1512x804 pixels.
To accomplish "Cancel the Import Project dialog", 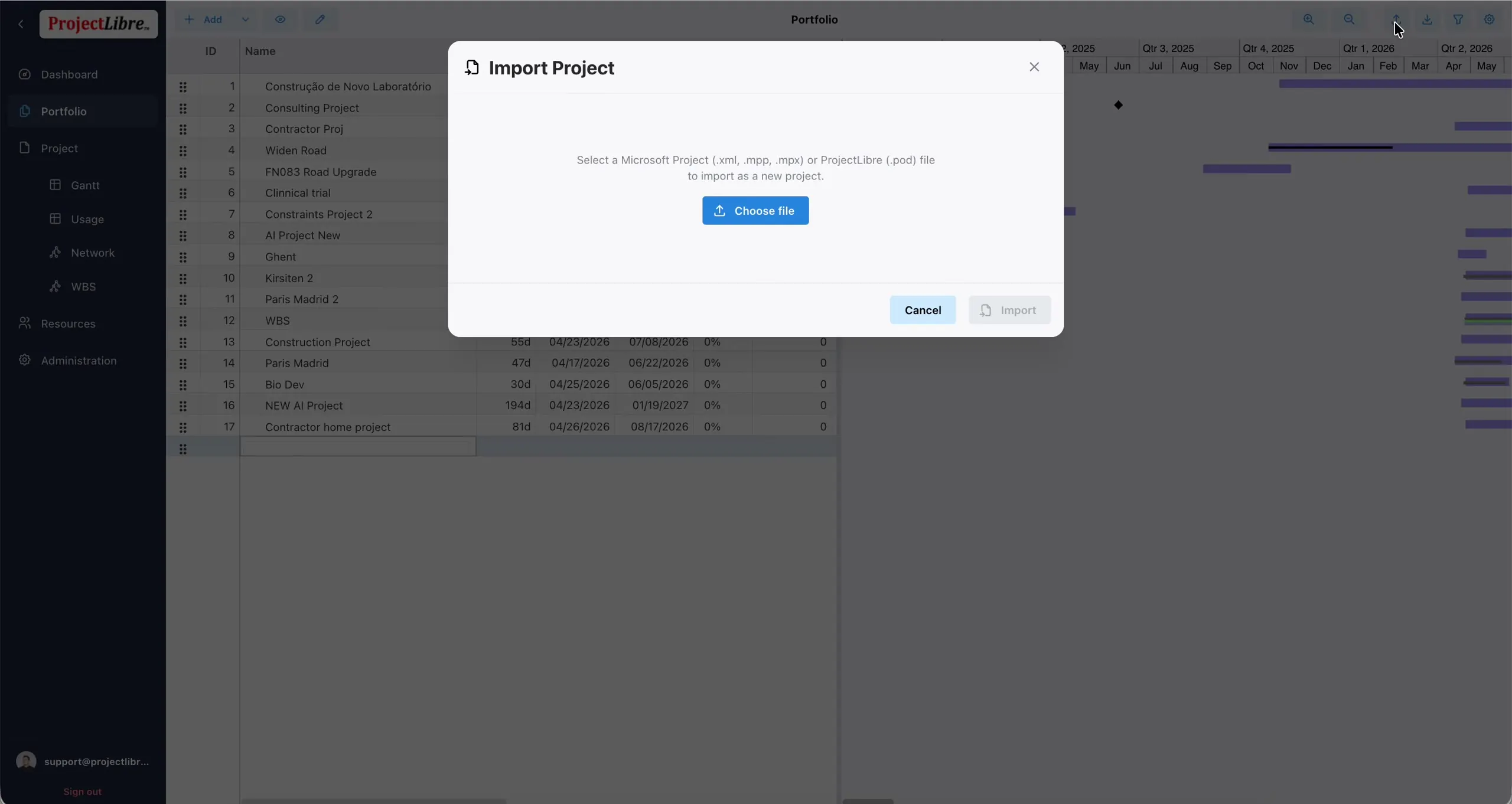I will 923,310.
